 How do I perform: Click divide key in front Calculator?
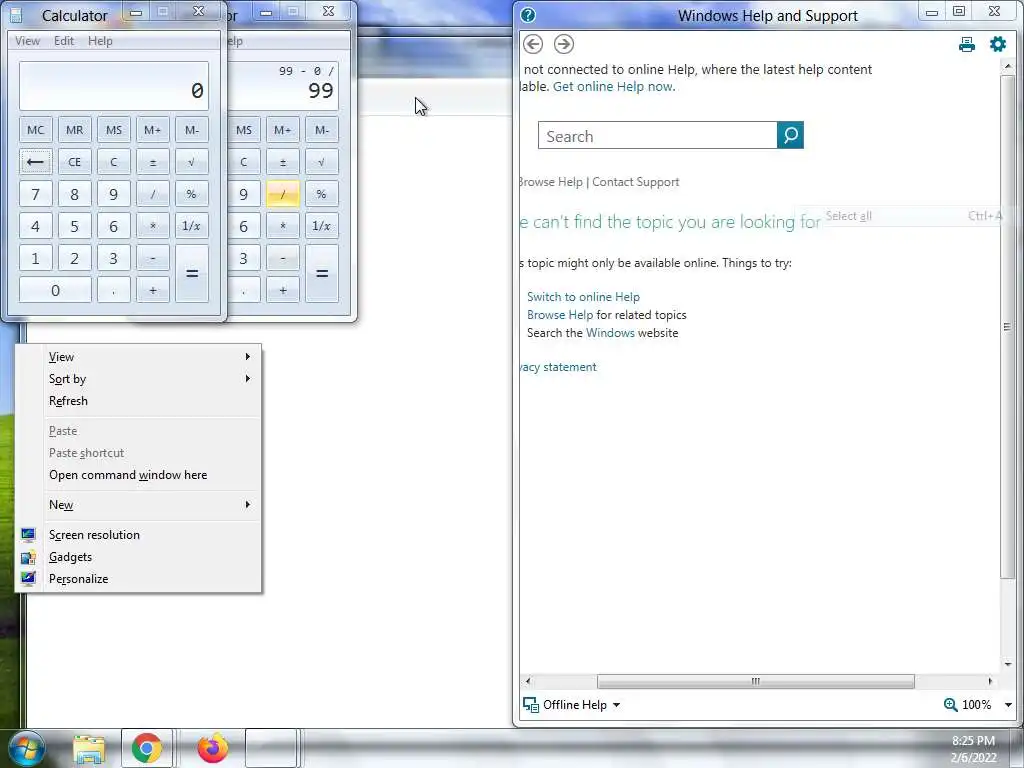[x=153, y=194]
